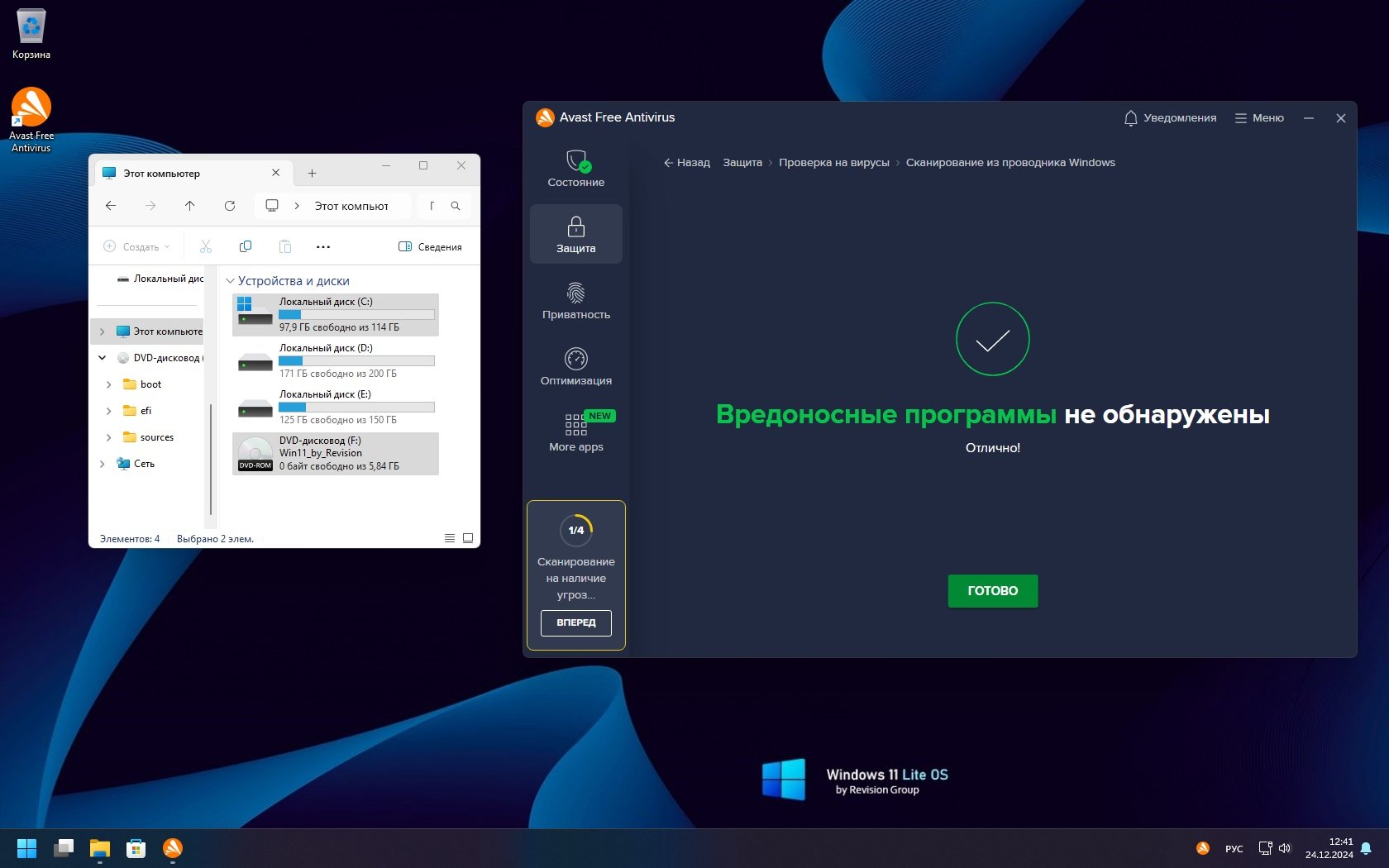Click the D: drive usage bar

pyautogui.click(x=356, y=361)
